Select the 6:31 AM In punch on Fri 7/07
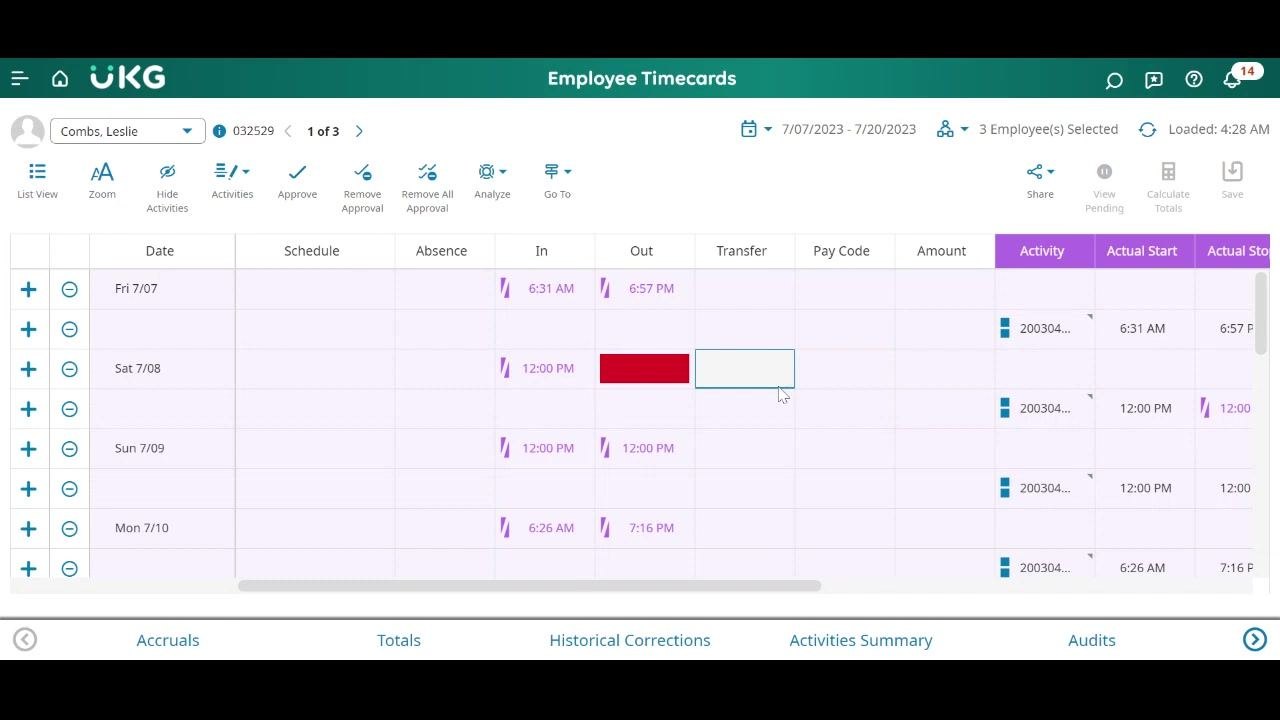The height and width of the screenshot is (720, 1280). click(x=545, y=288)
